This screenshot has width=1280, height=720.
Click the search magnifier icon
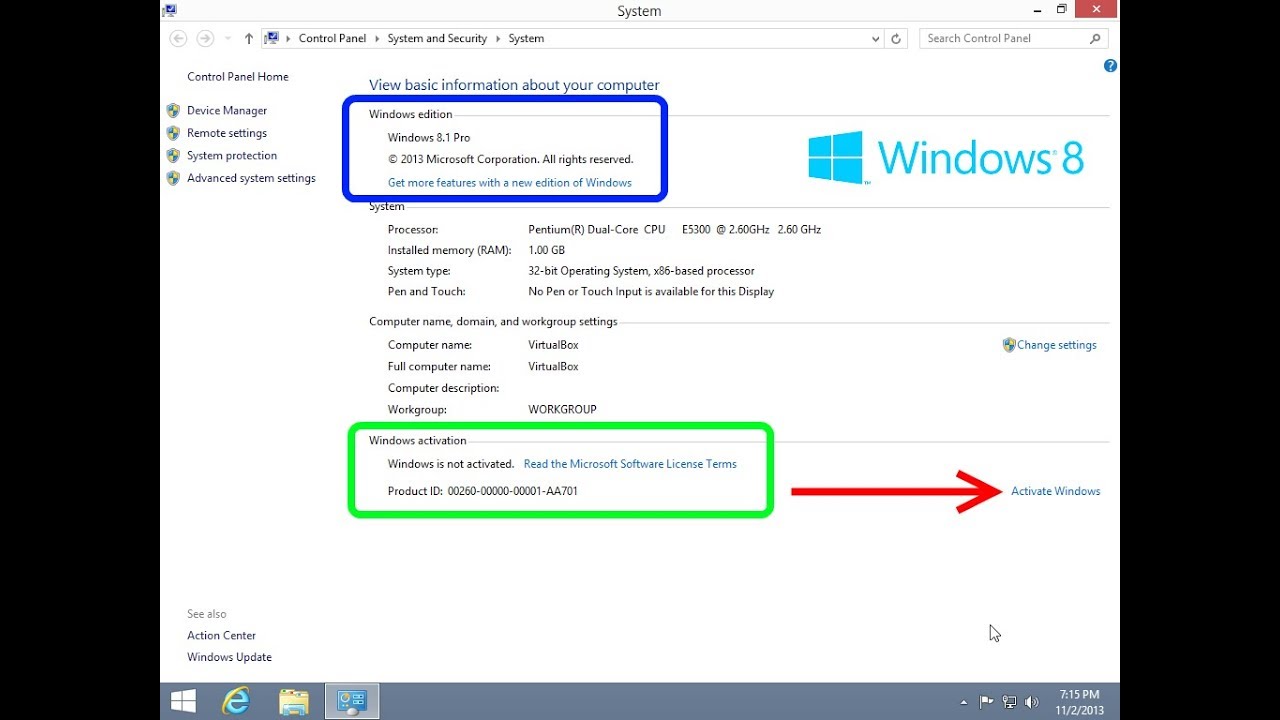coord(1096,38)
